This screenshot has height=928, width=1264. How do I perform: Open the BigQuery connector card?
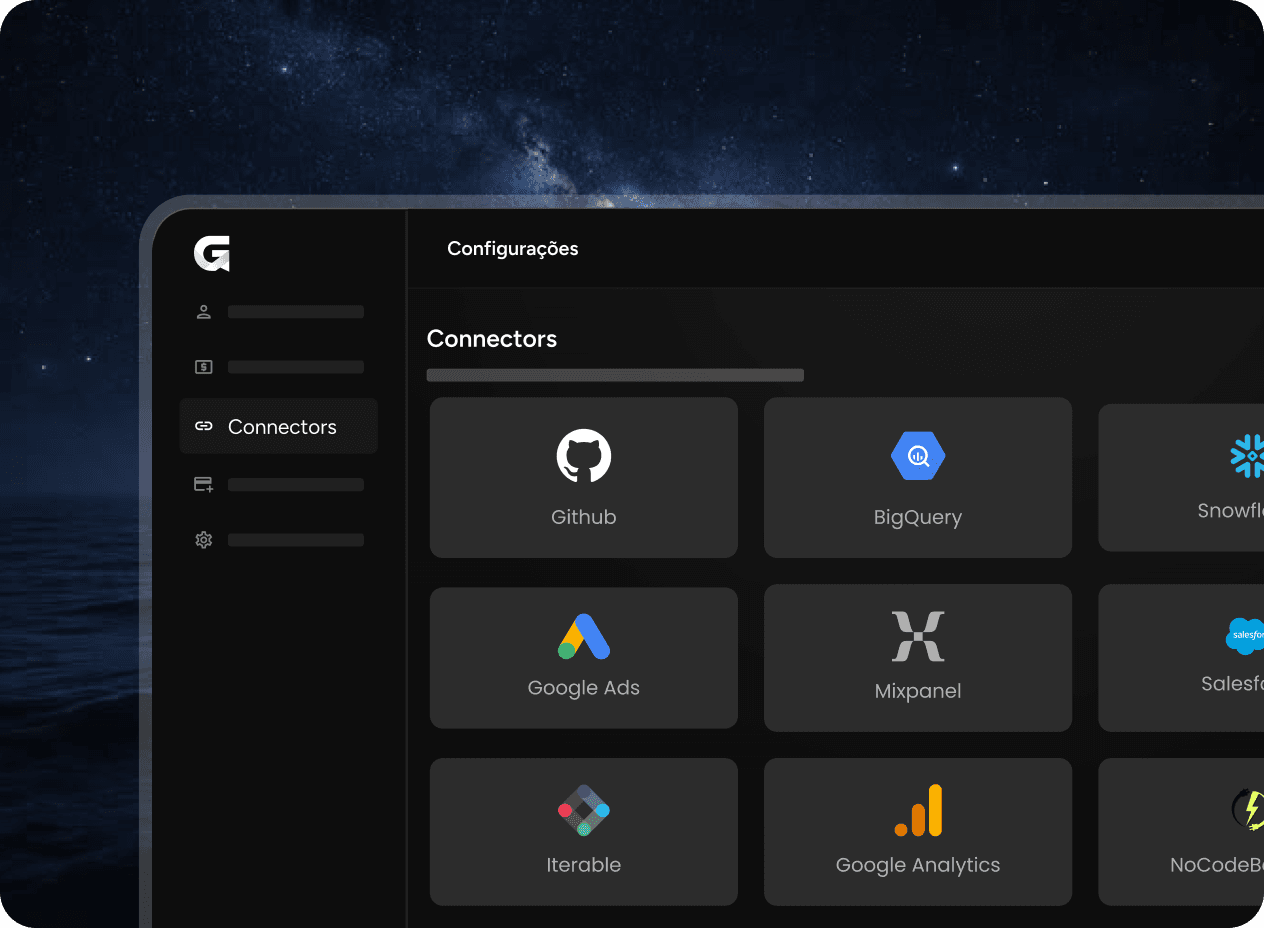(x=918, y=478)
